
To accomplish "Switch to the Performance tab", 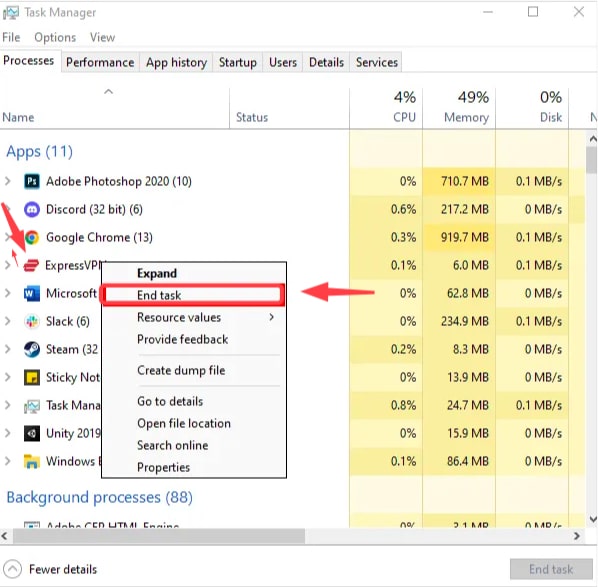I will [100, 62].
